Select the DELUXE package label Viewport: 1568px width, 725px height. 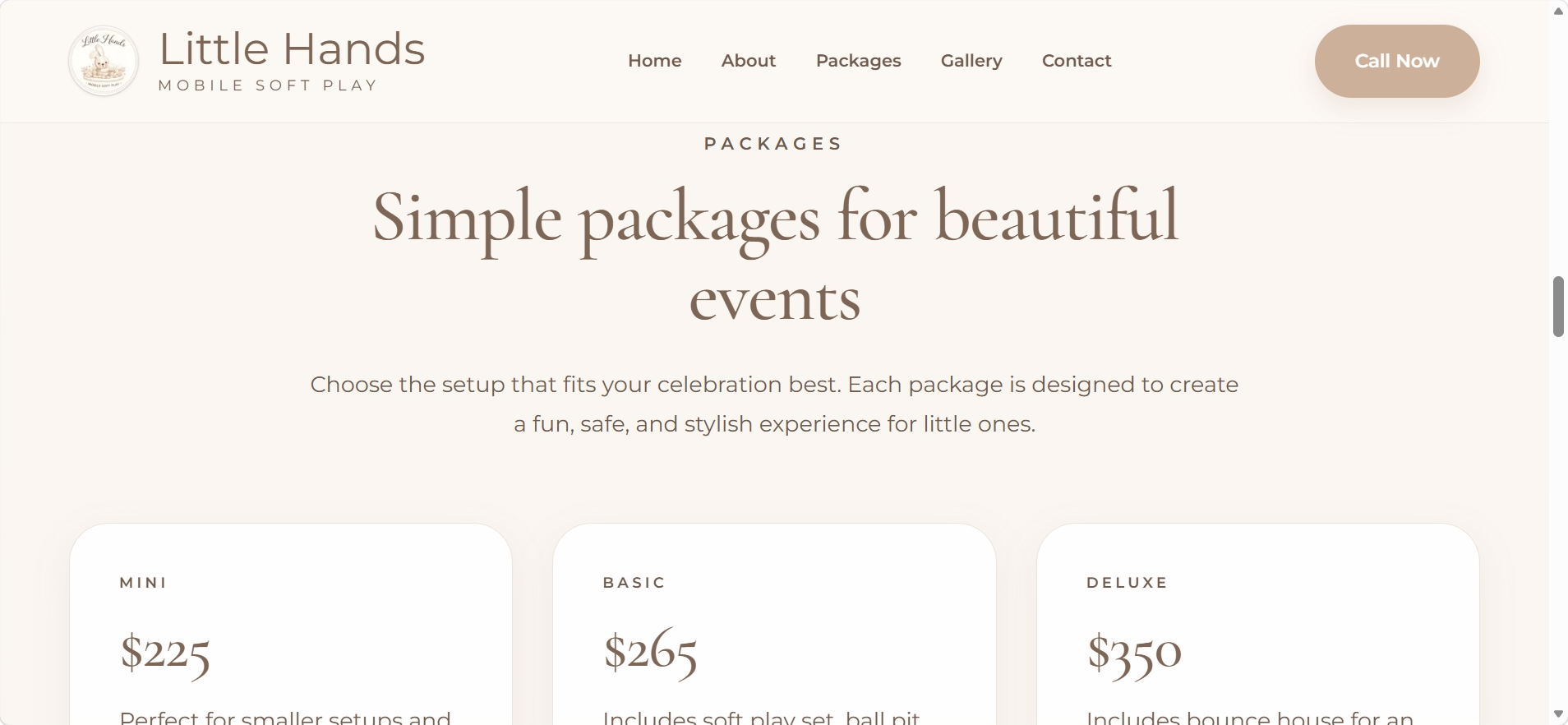1127,583
